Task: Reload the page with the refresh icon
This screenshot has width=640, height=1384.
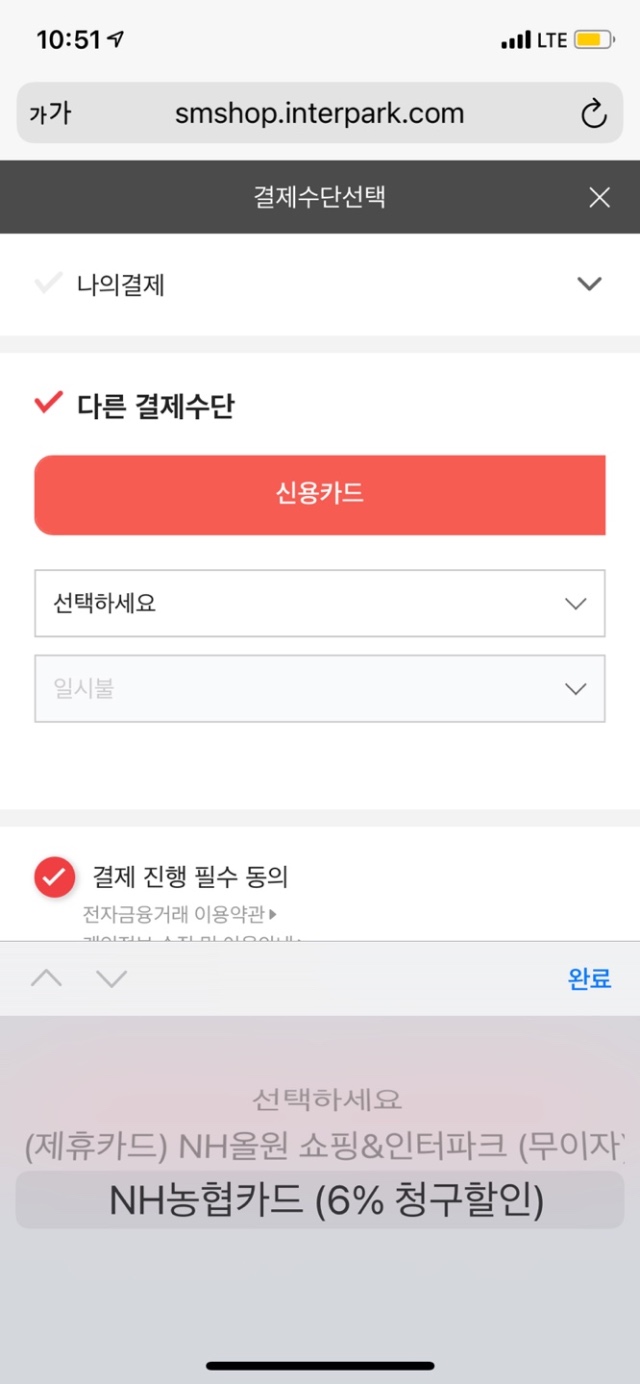Action: 594,114
